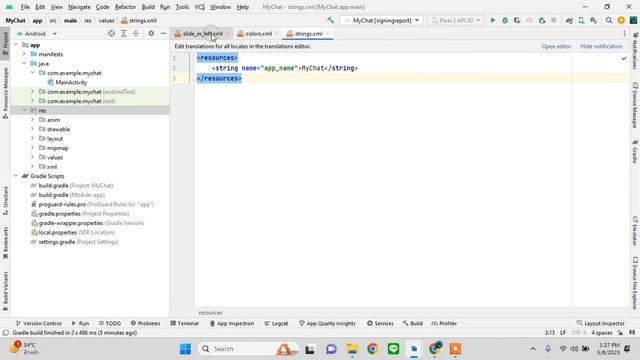Expand the layout folder
640x360 pixels.
click(32, 138)
